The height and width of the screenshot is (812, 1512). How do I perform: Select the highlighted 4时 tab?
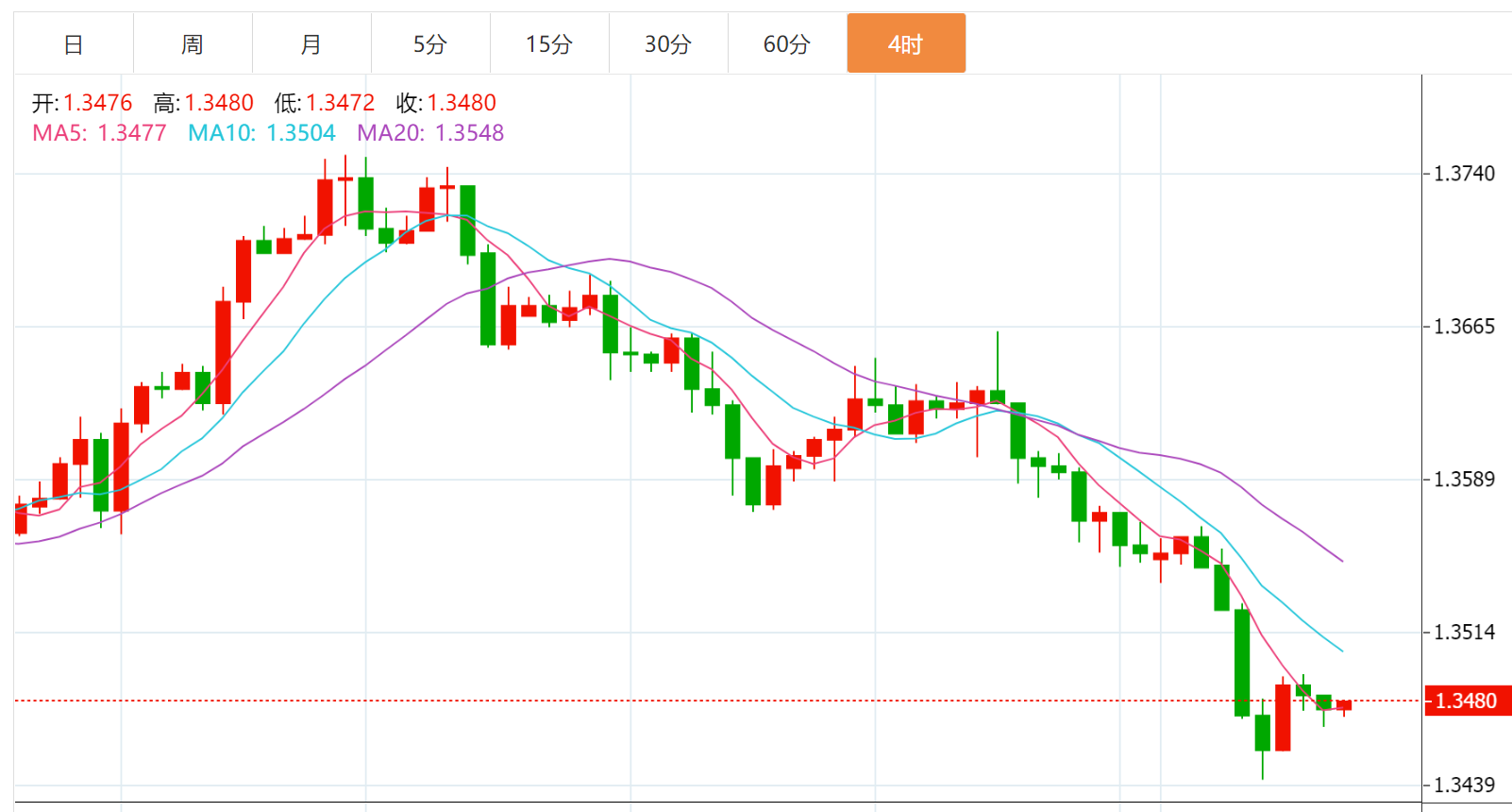pyautogui.click(x=906, y=43)
